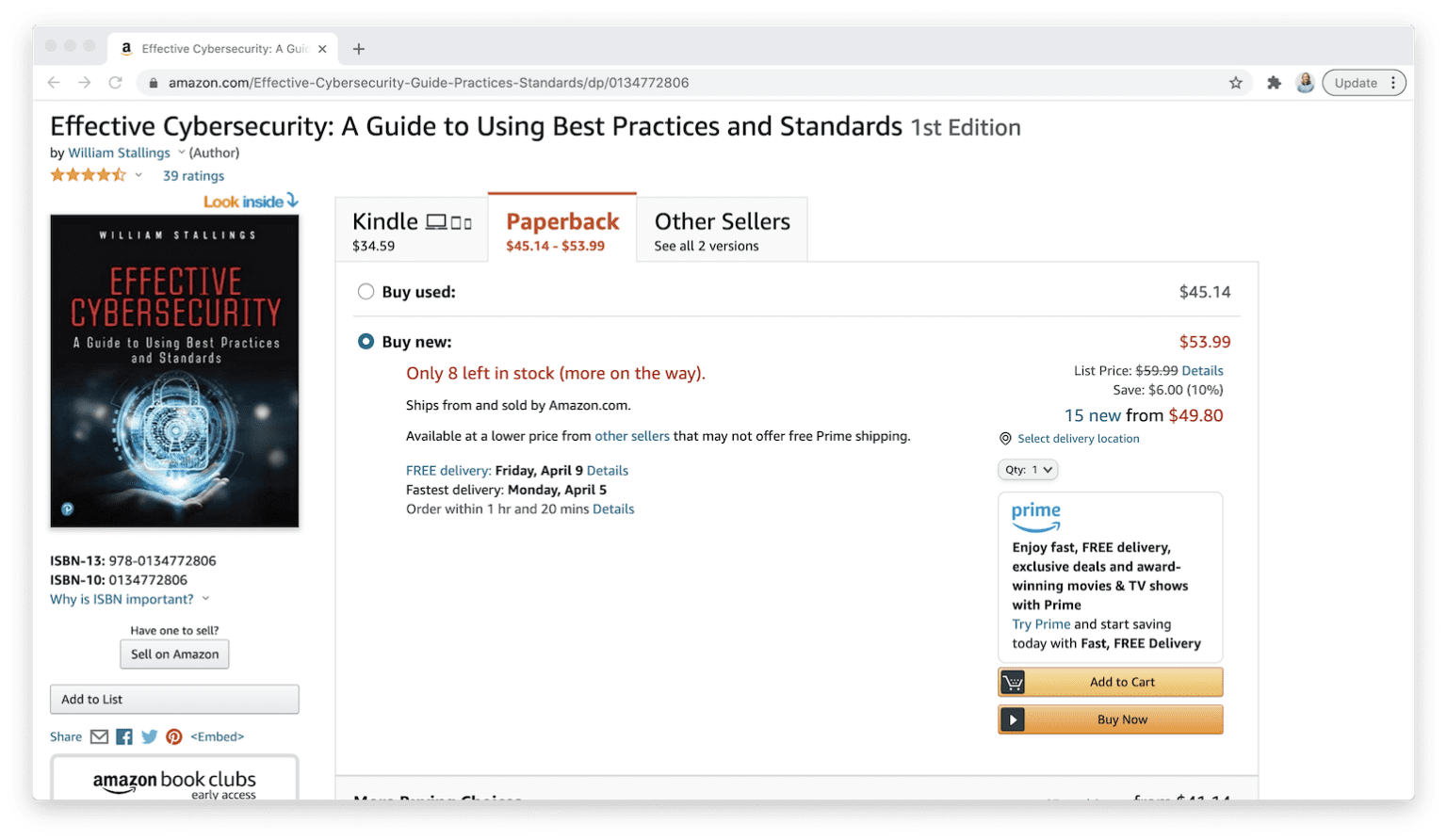Click the Buy Now button
Screen dimensions: 1447x840
tap(1110, 719)
